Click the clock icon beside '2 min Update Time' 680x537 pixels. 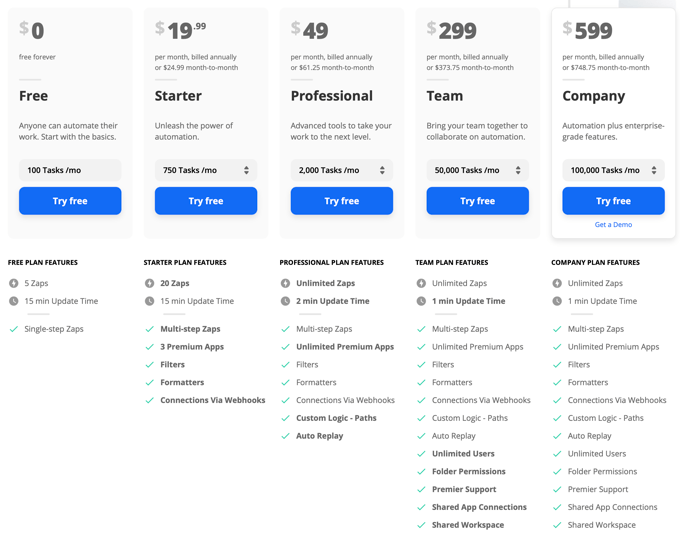click(x=285, y=301)
